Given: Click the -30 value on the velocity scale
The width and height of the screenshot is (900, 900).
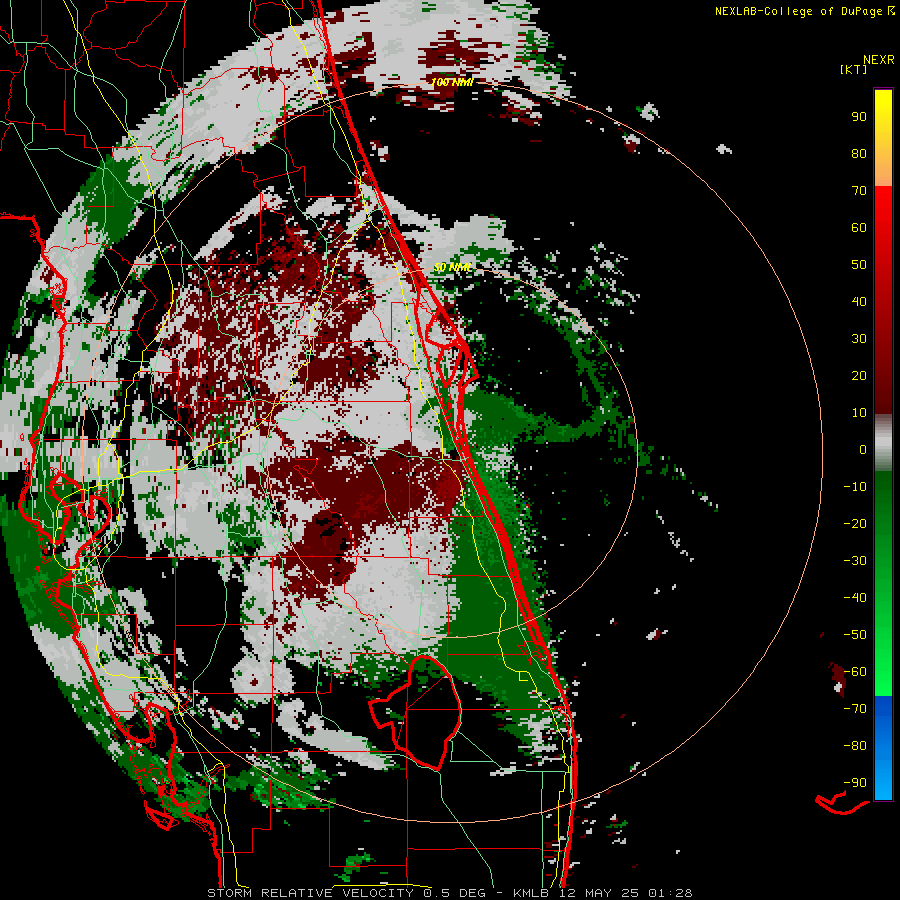Looking at the screenshot, I should coord(855,561).
